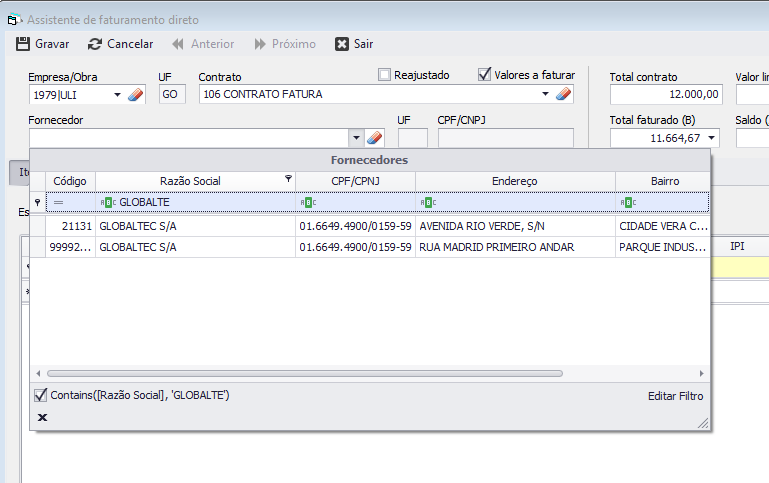
Task: Click the Total contrato value field
Action: pyautogui.click(x=666, y=95)
